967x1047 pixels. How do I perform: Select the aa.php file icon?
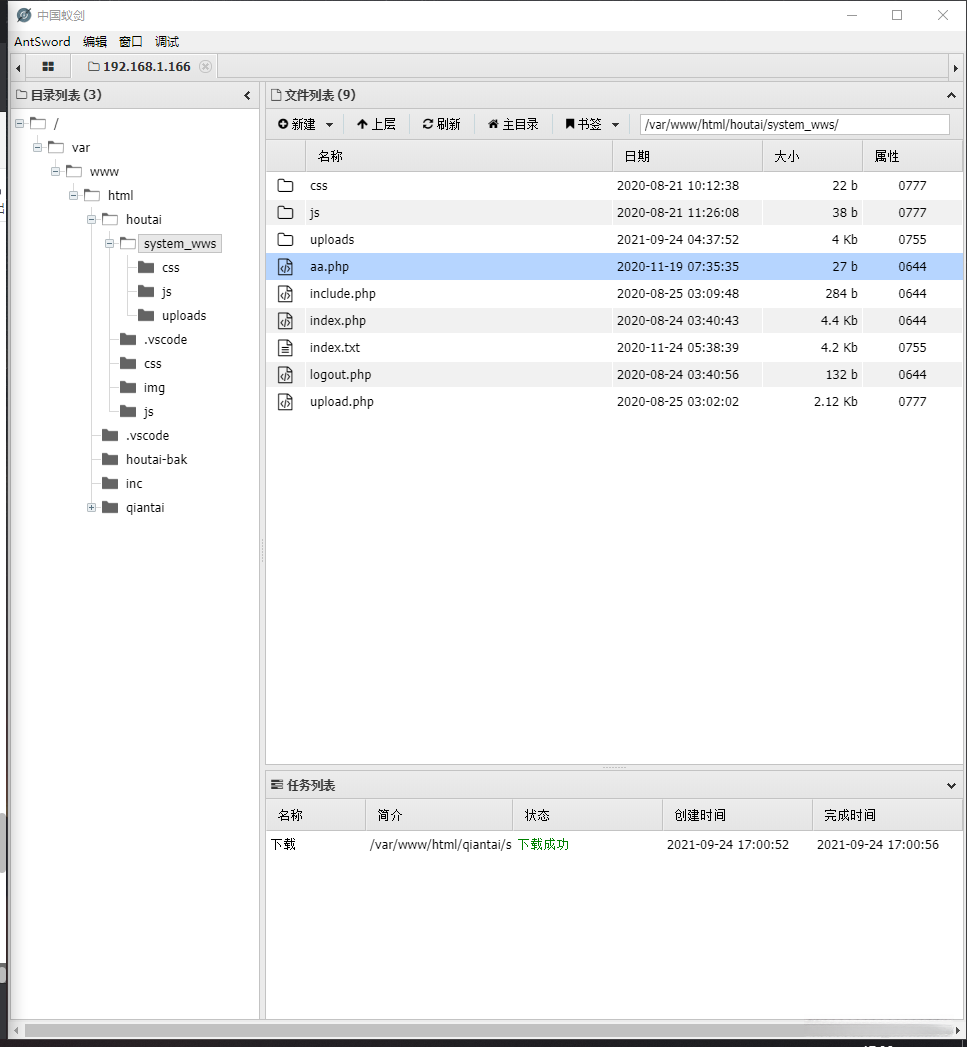tap(285, 266)
